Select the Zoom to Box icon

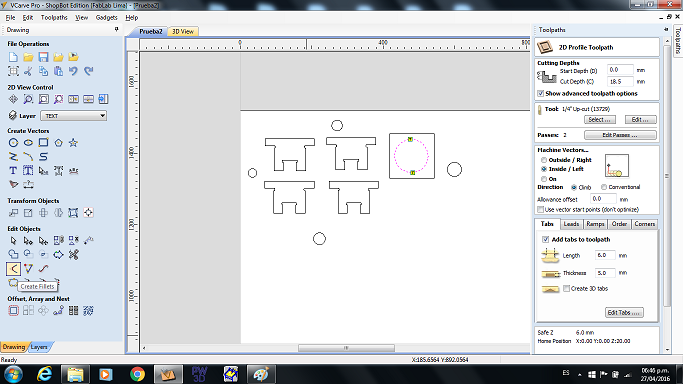[x=28, y=99]
